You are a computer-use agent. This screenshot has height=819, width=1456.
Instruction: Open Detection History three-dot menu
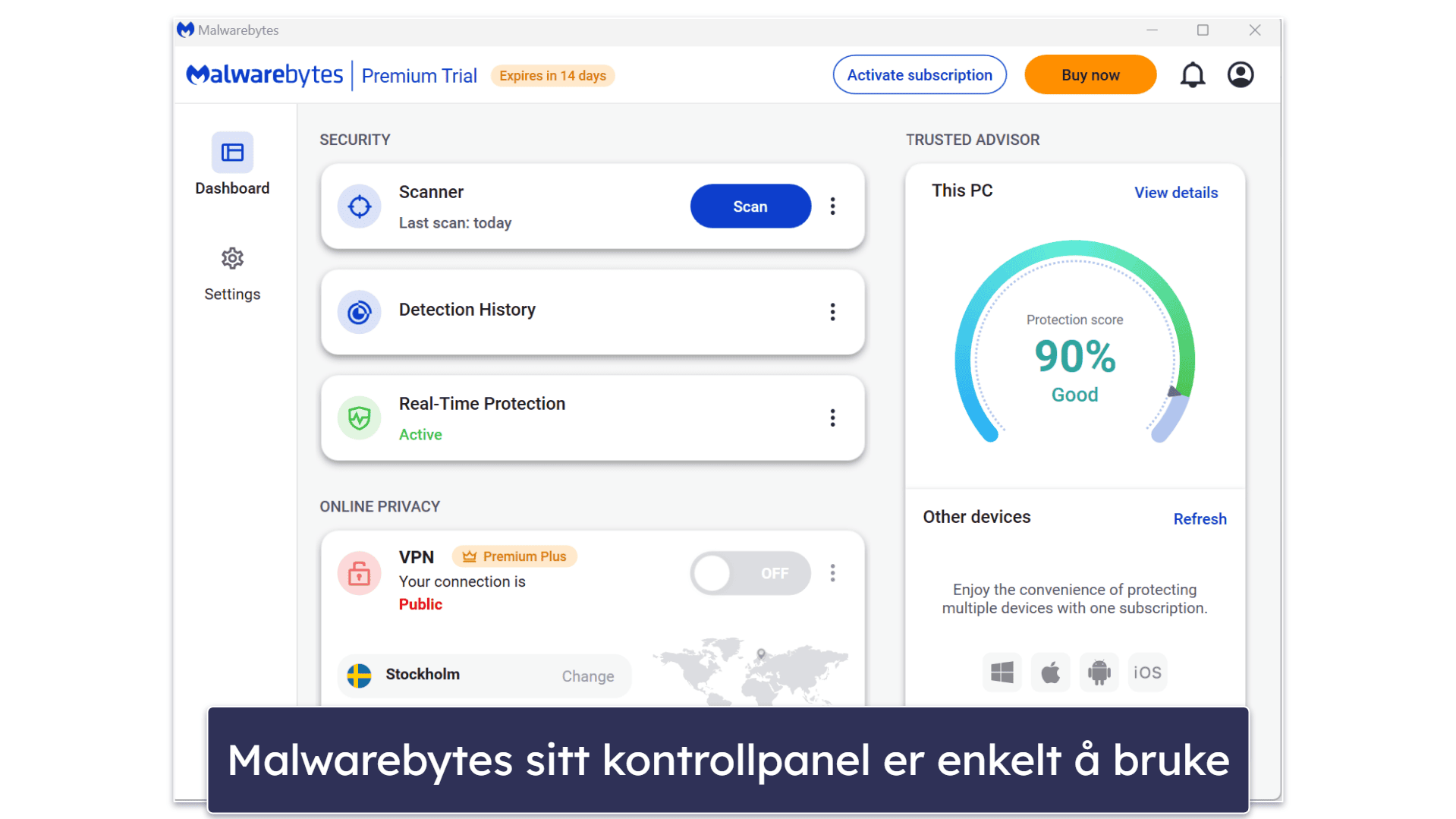tap(832, 312)
